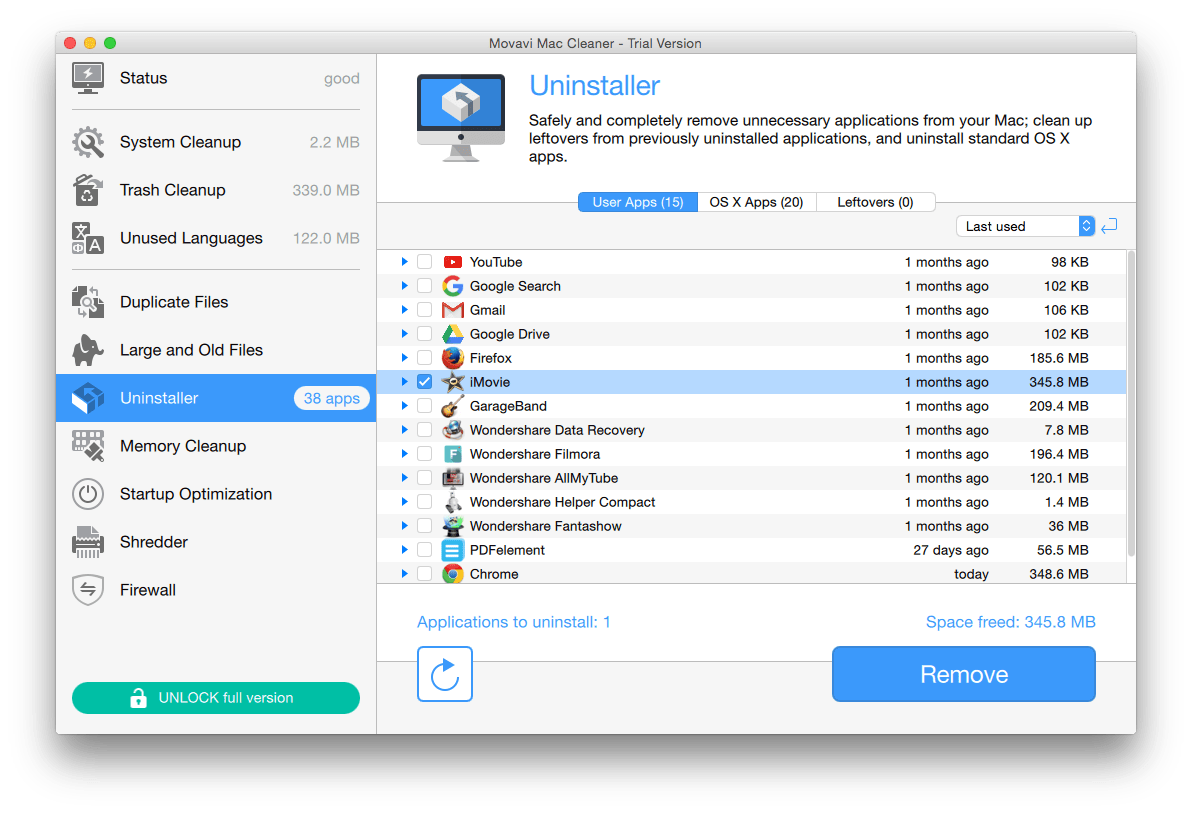Check the Google Drive checkbox
This screenshot has width=1192, height=814.
pyautogui.click(x=424, y=334)
